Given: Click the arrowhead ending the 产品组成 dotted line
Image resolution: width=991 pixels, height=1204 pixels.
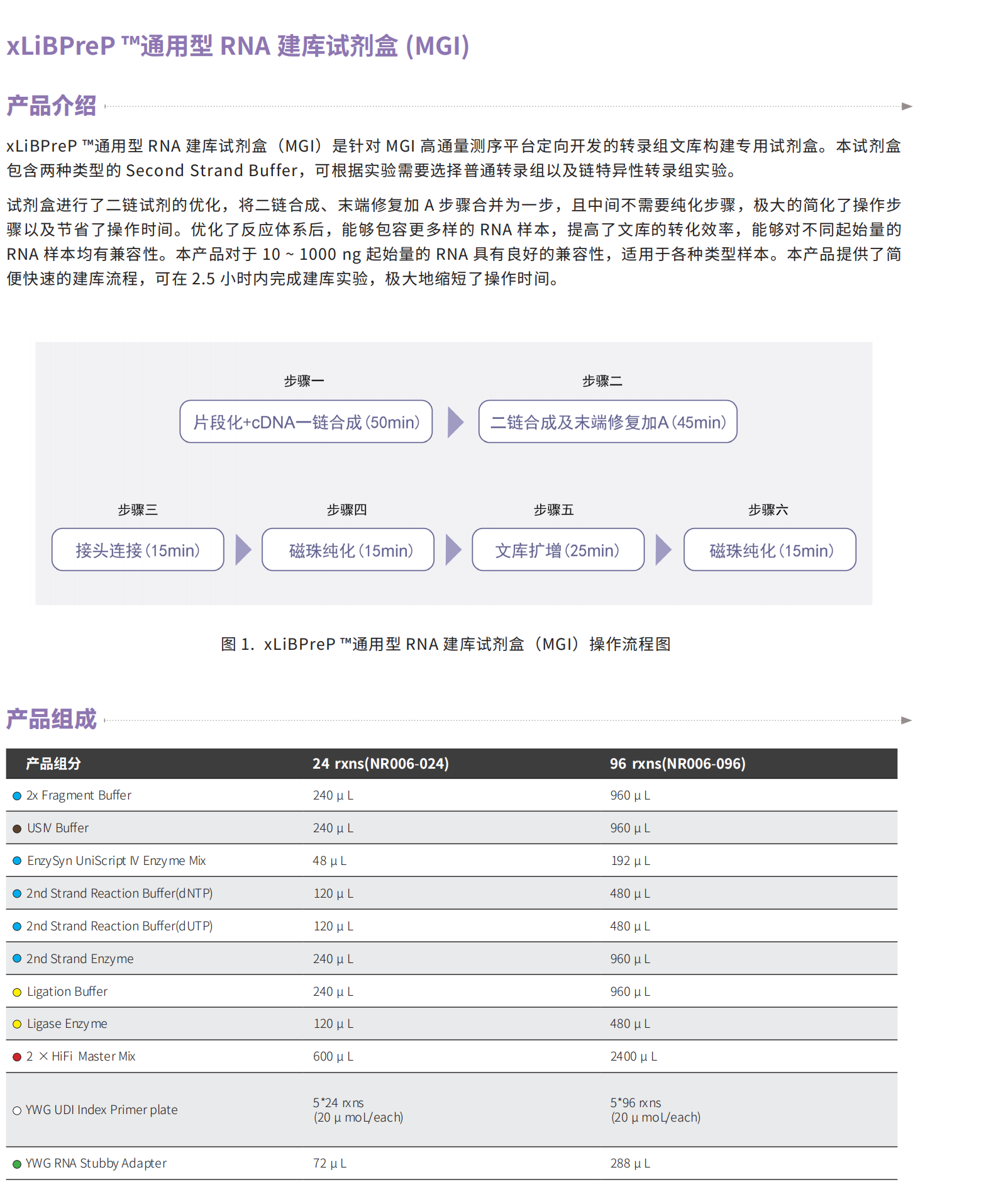Looking at the screenshot, I should coord(907,720).
